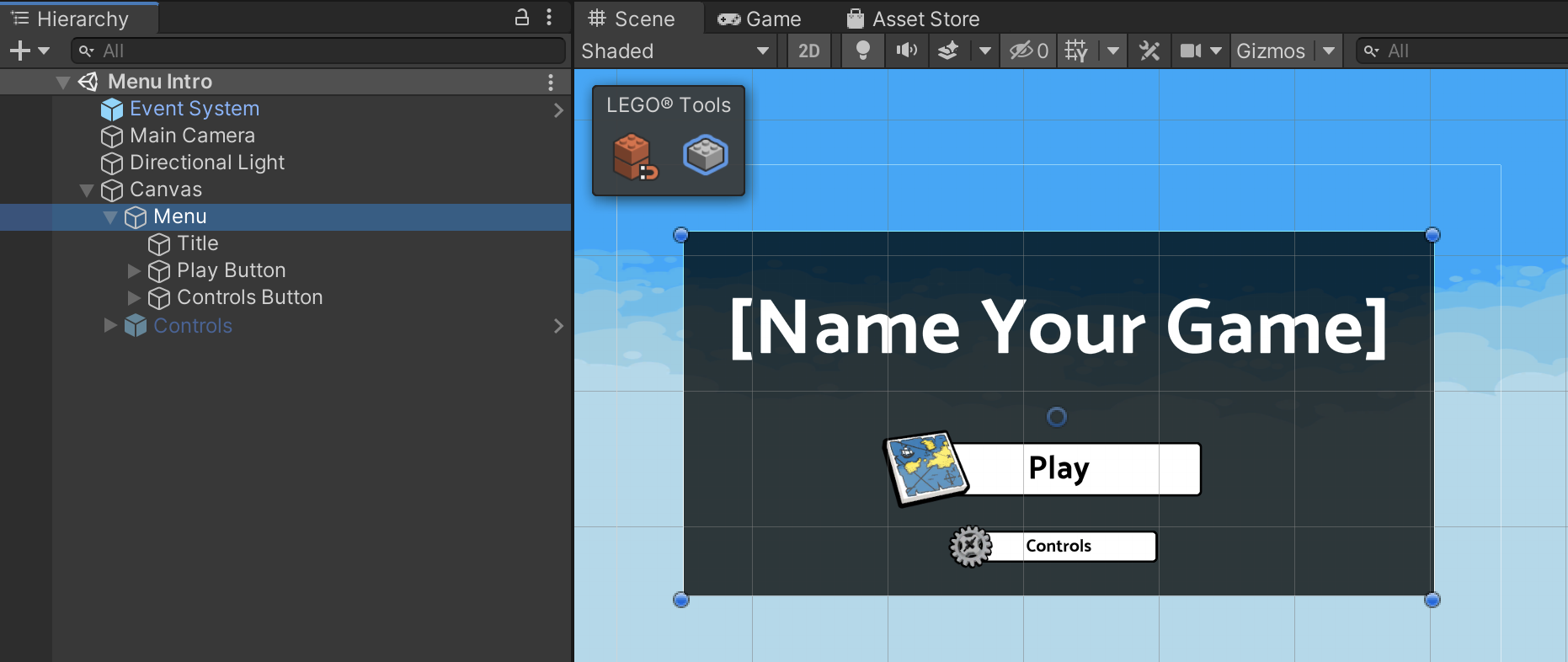Mute scene audio with the speaker toggle
The height and width of the screenshot is (662, 1568).
(x=906, y=51)
